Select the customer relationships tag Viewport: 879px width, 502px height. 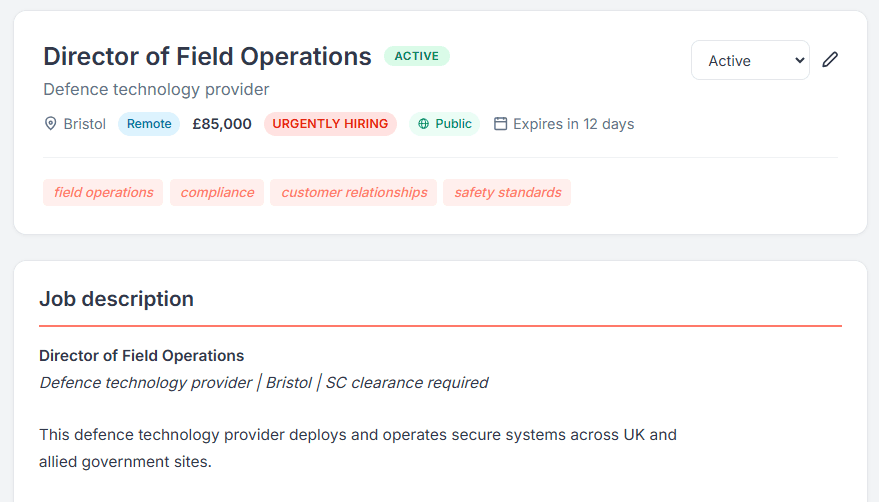tap(354, 192)
